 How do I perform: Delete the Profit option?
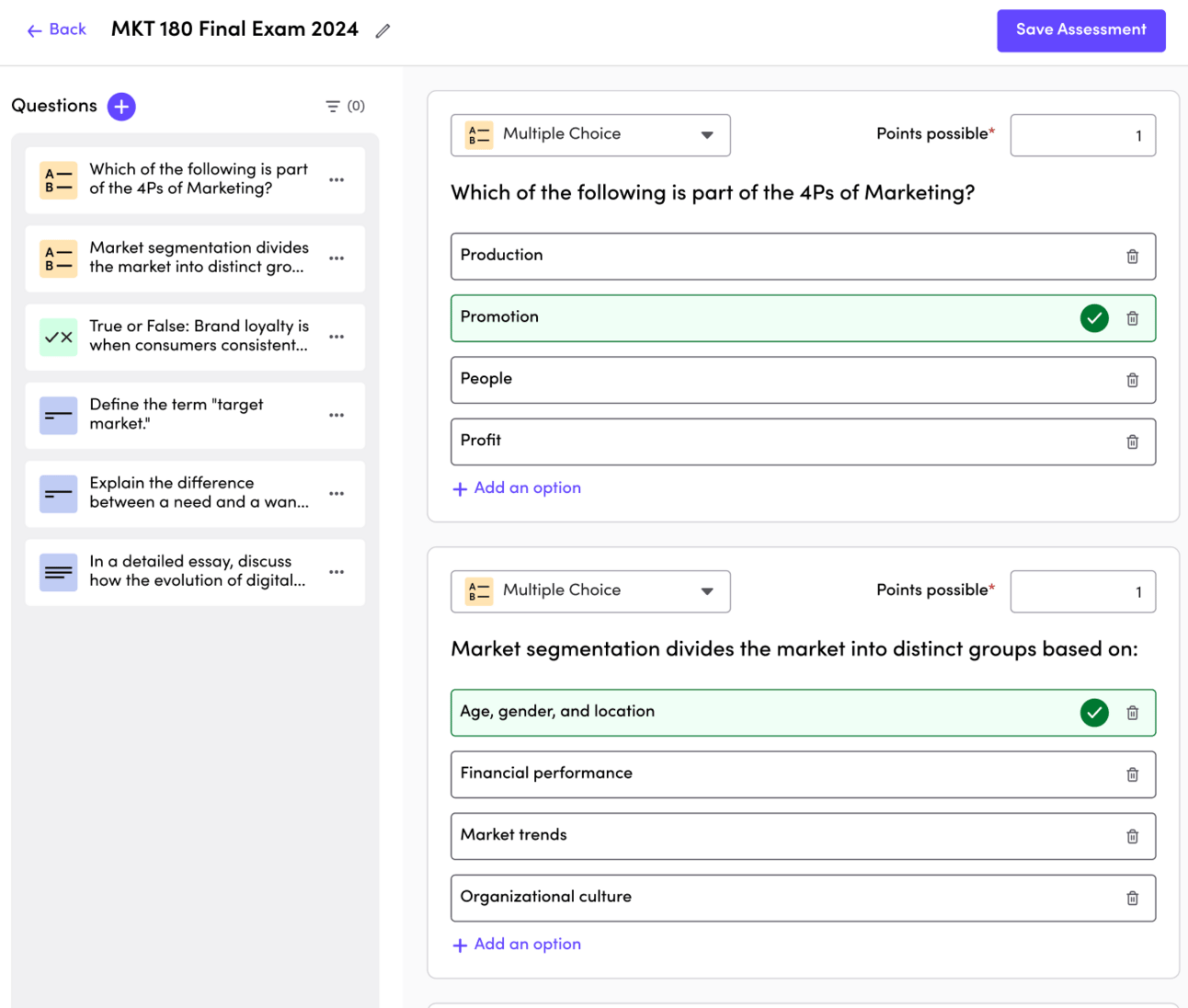[1133, 441]
